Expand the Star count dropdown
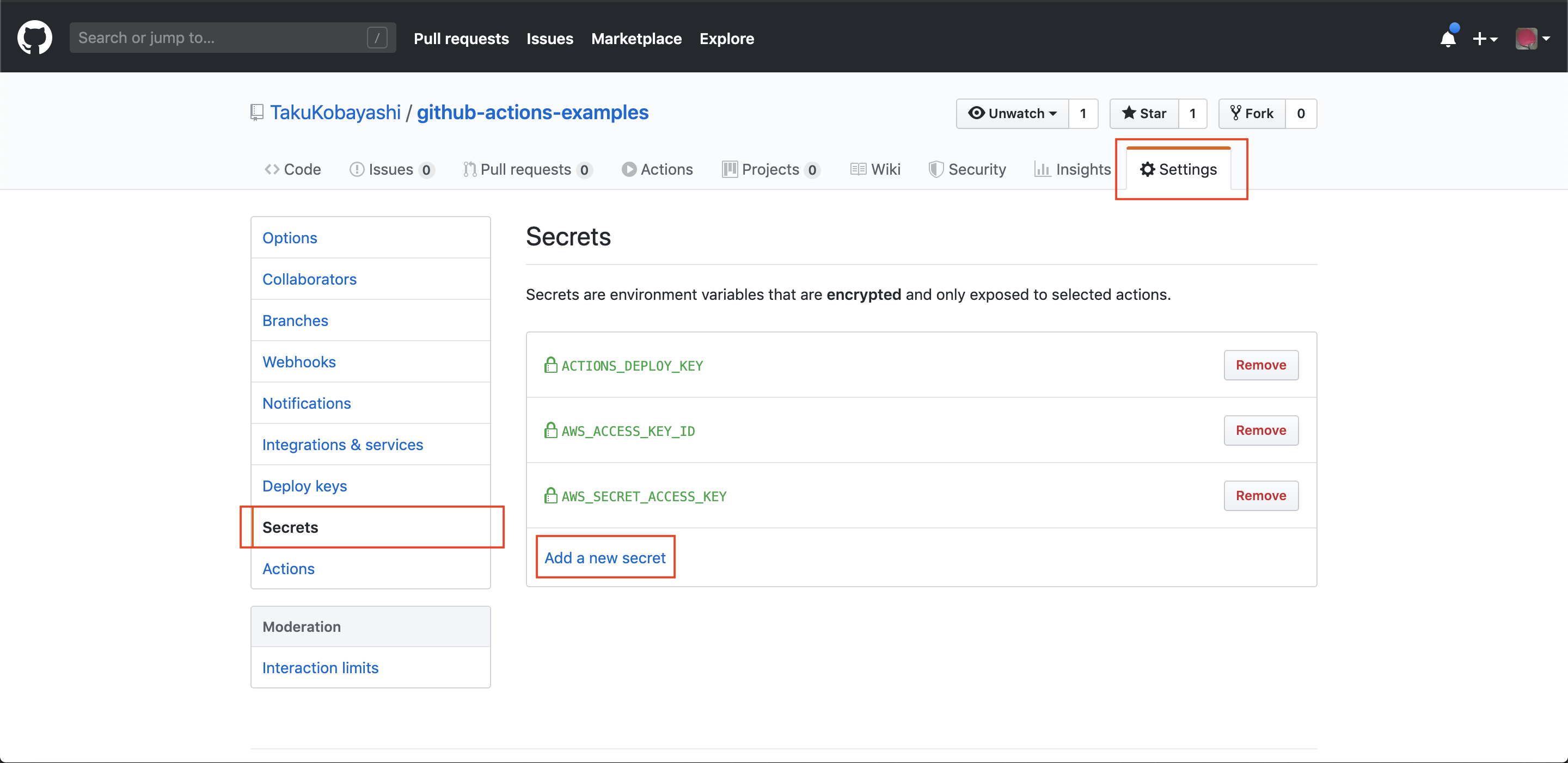Viewport: 1568px width, 763px height. tap(1193, 112)
